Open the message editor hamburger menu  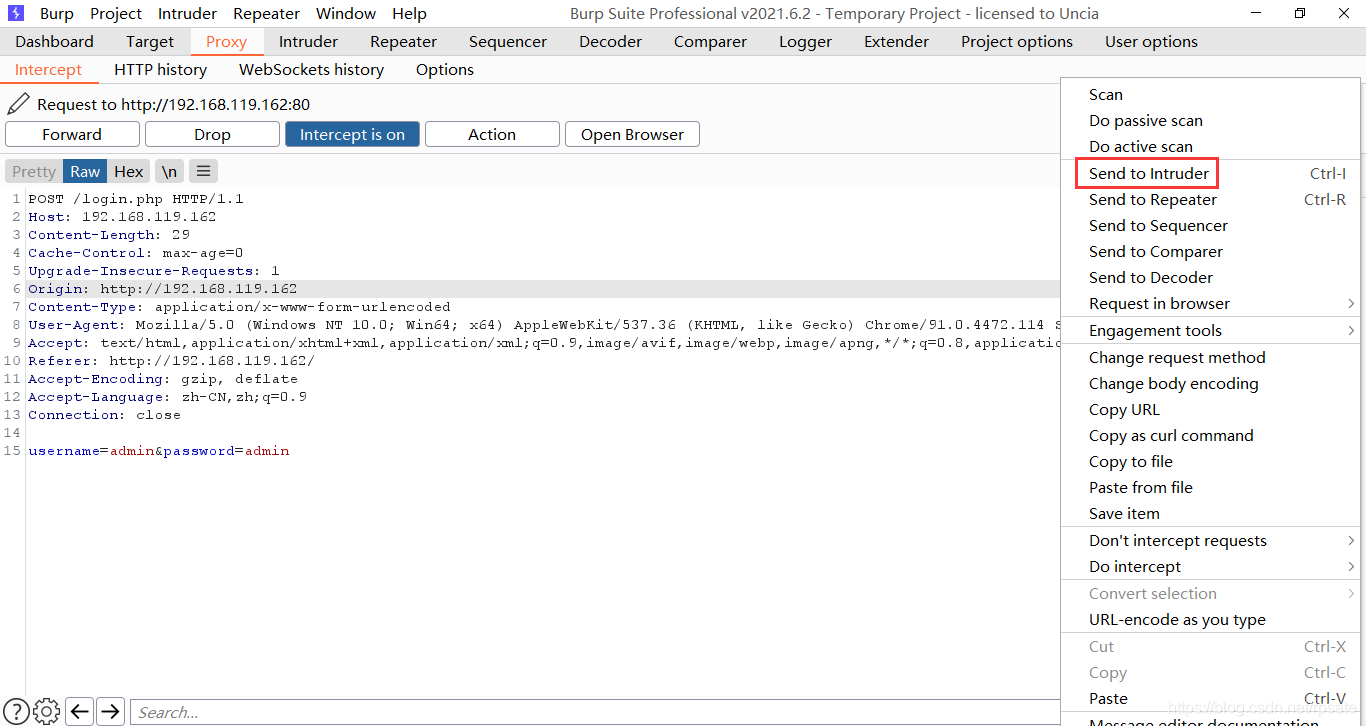coord(203,171)
